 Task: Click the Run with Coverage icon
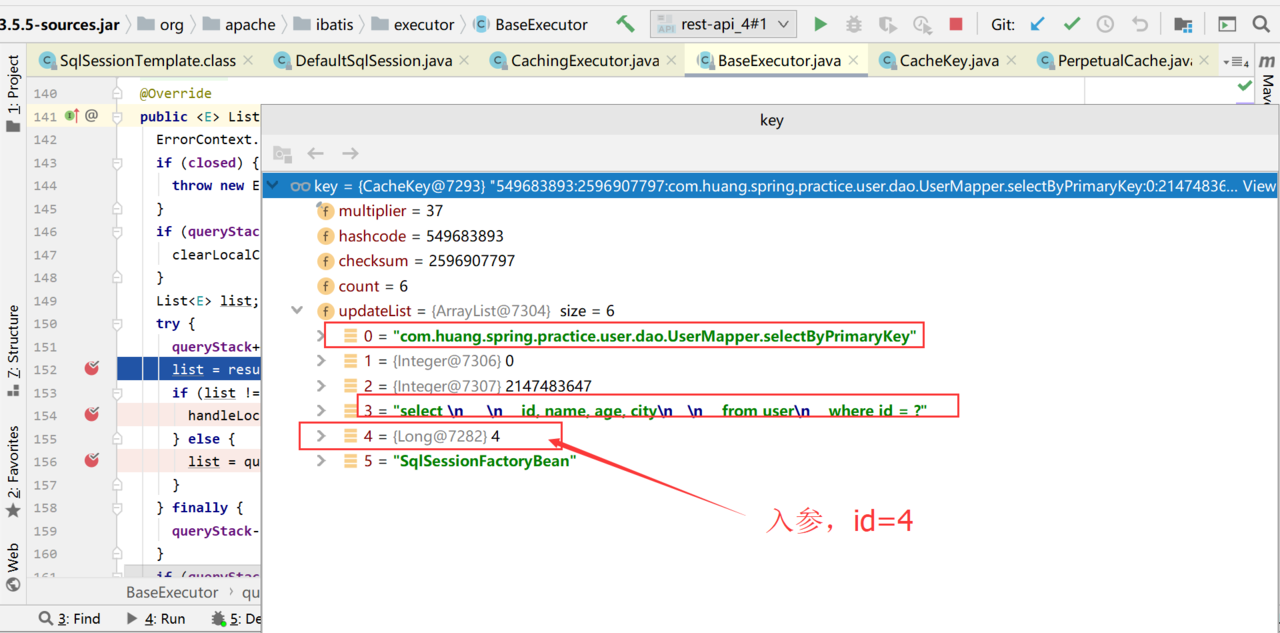pos(887,24)
